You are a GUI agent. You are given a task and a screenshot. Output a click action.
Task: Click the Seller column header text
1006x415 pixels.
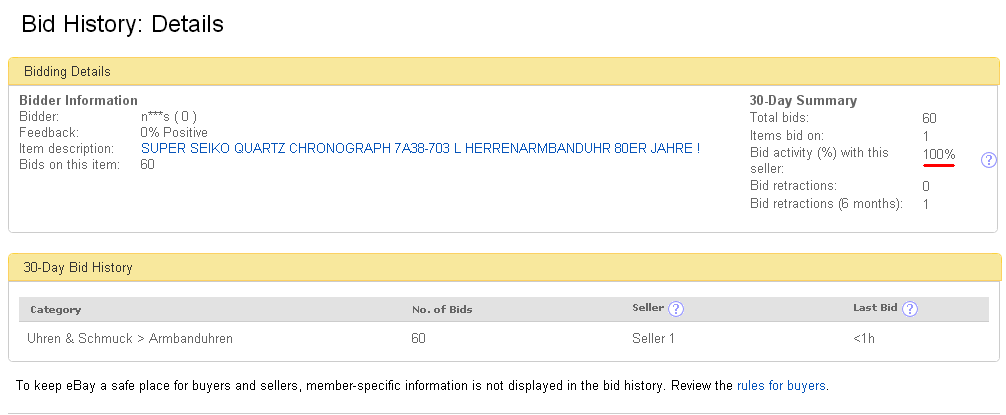pos(648,309)
